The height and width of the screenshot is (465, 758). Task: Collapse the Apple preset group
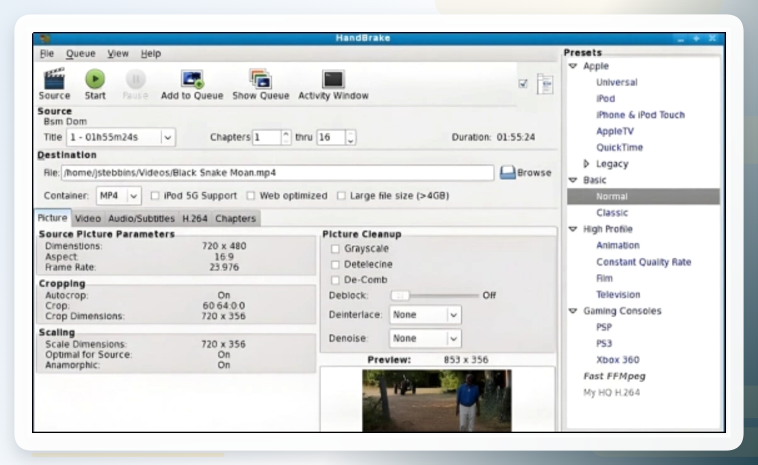573,66
